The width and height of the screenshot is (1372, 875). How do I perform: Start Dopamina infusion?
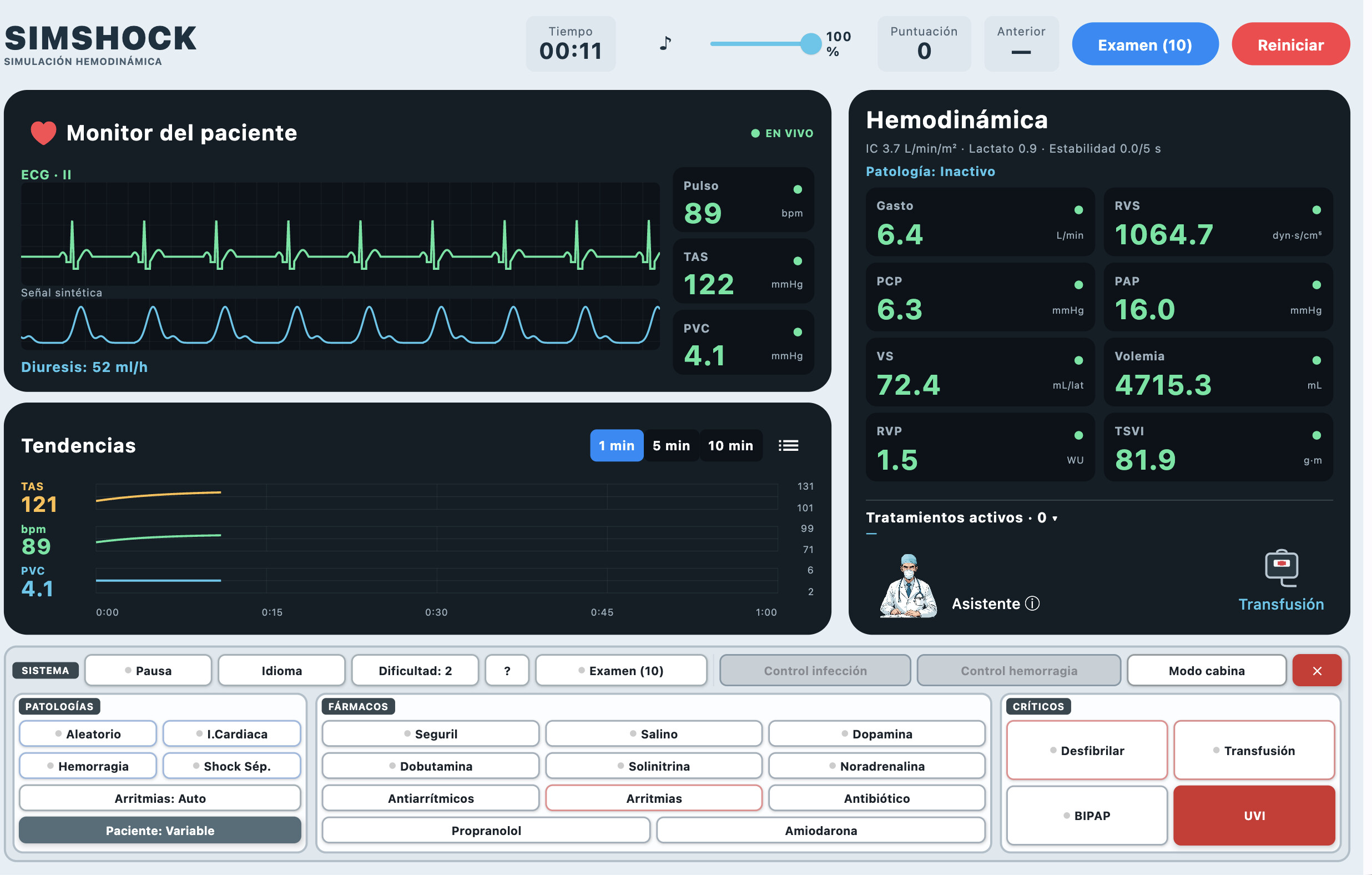pyautogui.click(x=877, y=733)
